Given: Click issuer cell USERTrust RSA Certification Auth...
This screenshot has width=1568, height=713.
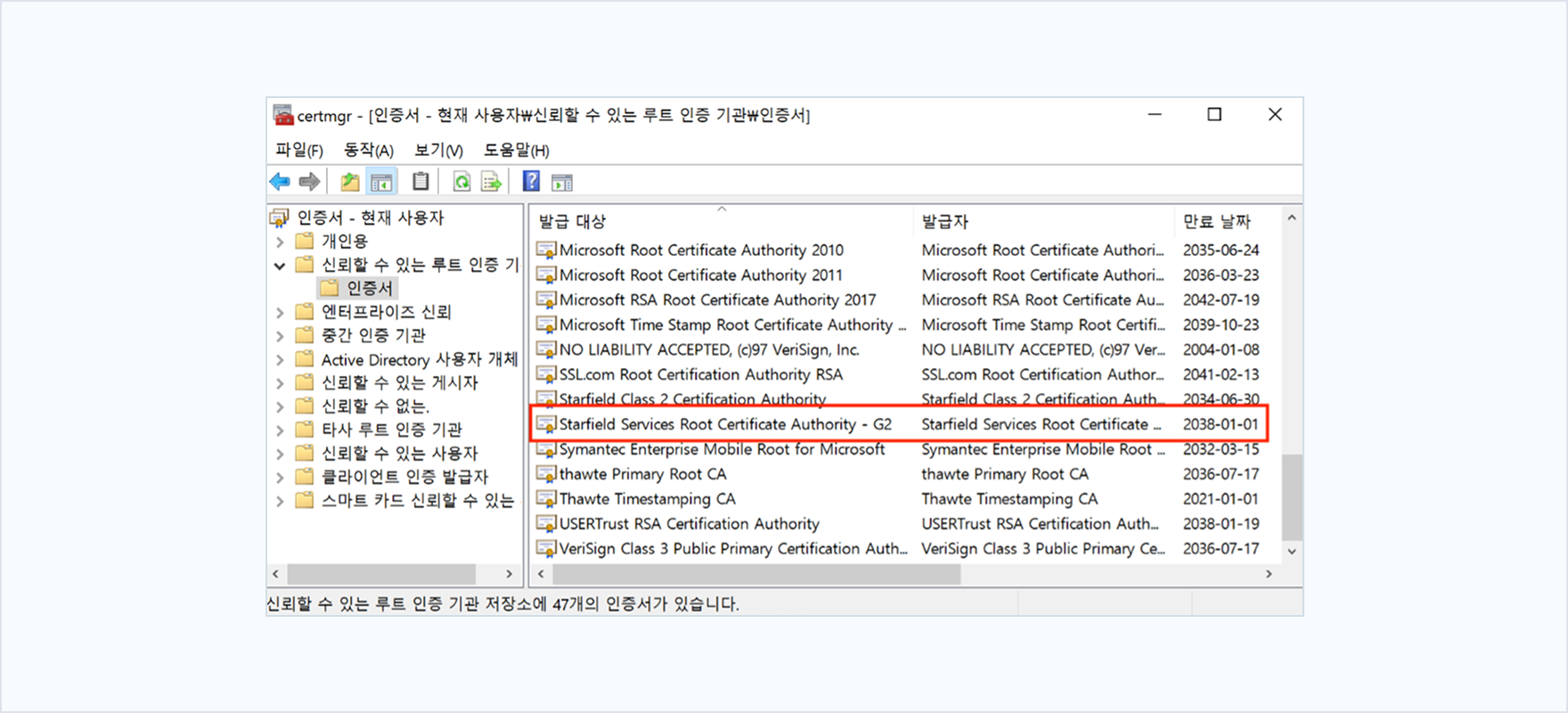Looking at the screenshot, I should point(1040,524).
